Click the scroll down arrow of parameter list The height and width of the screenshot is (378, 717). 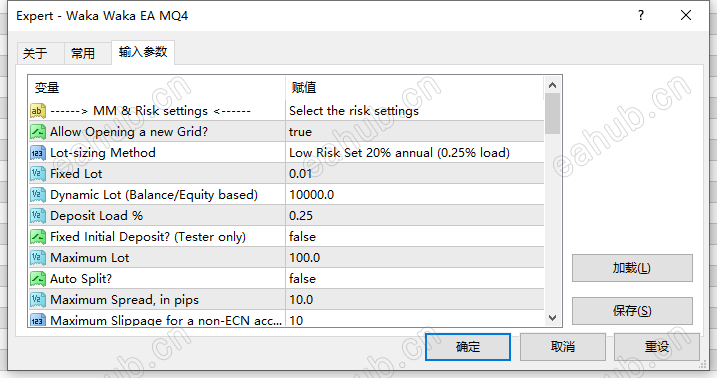[552, 318]
